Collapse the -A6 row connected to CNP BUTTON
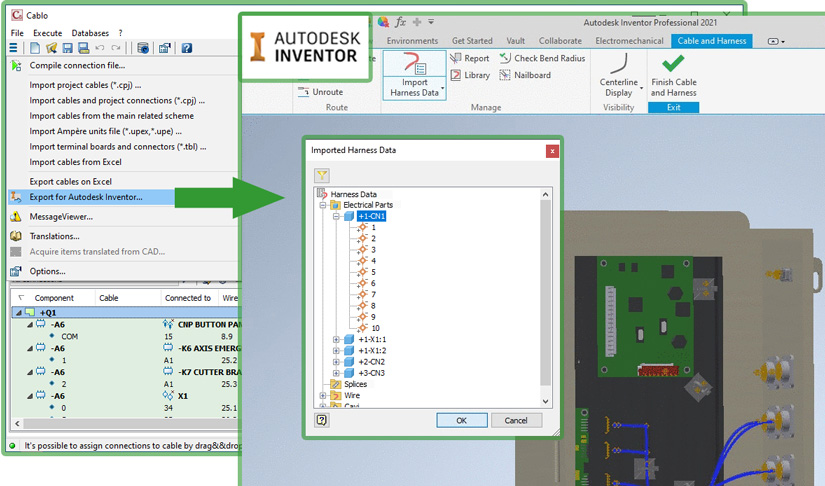Screen dimensions: 825x486 point(30,325)
